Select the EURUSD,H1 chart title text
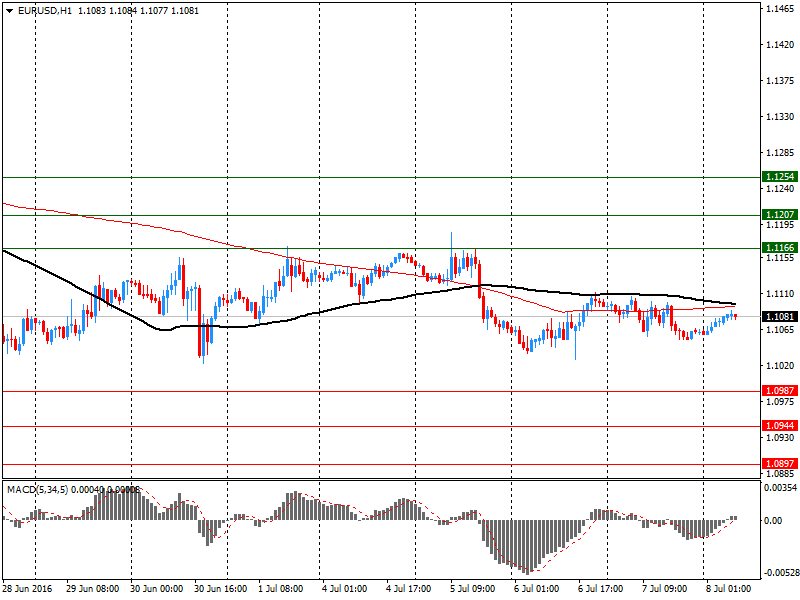 click(45, 11)
